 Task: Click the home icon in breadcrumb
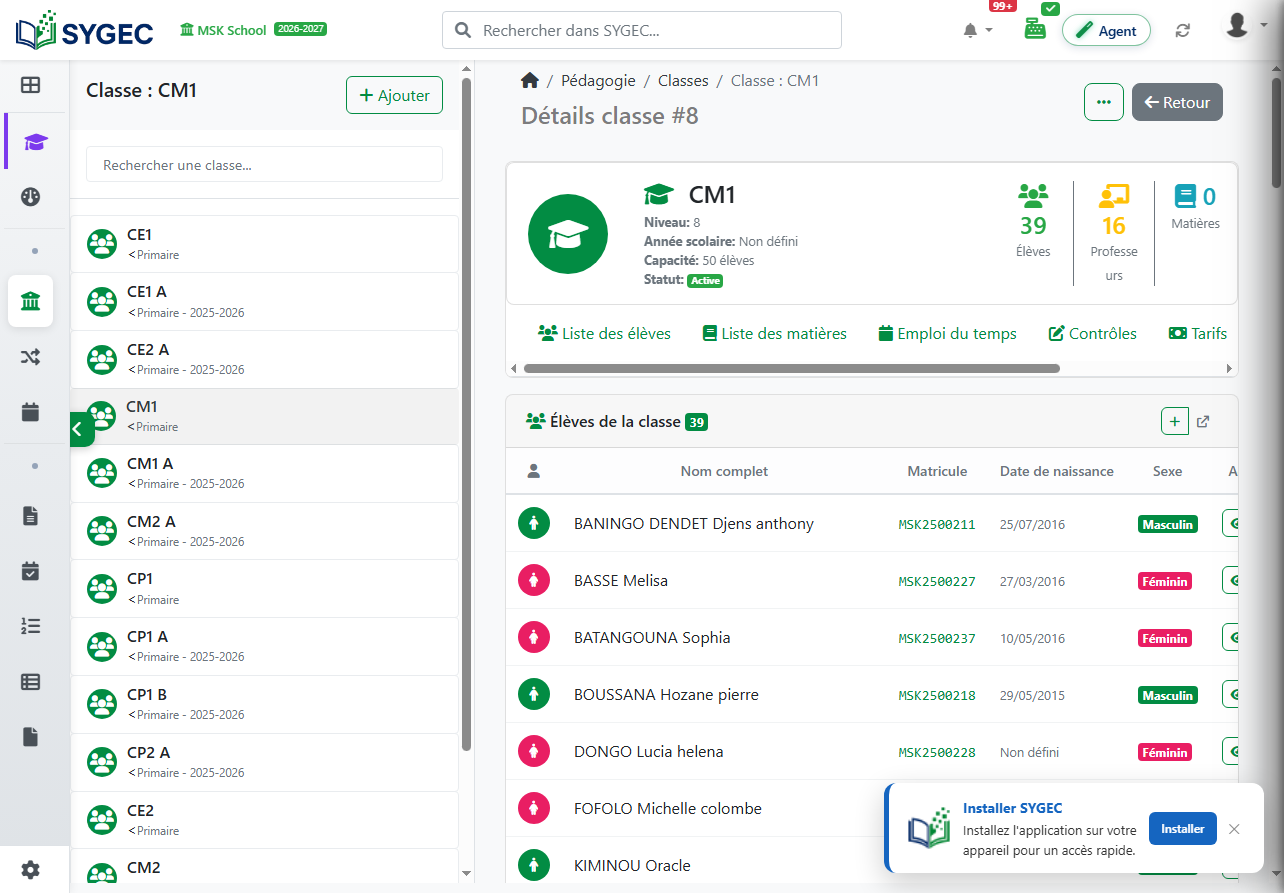tap(530, 81)
